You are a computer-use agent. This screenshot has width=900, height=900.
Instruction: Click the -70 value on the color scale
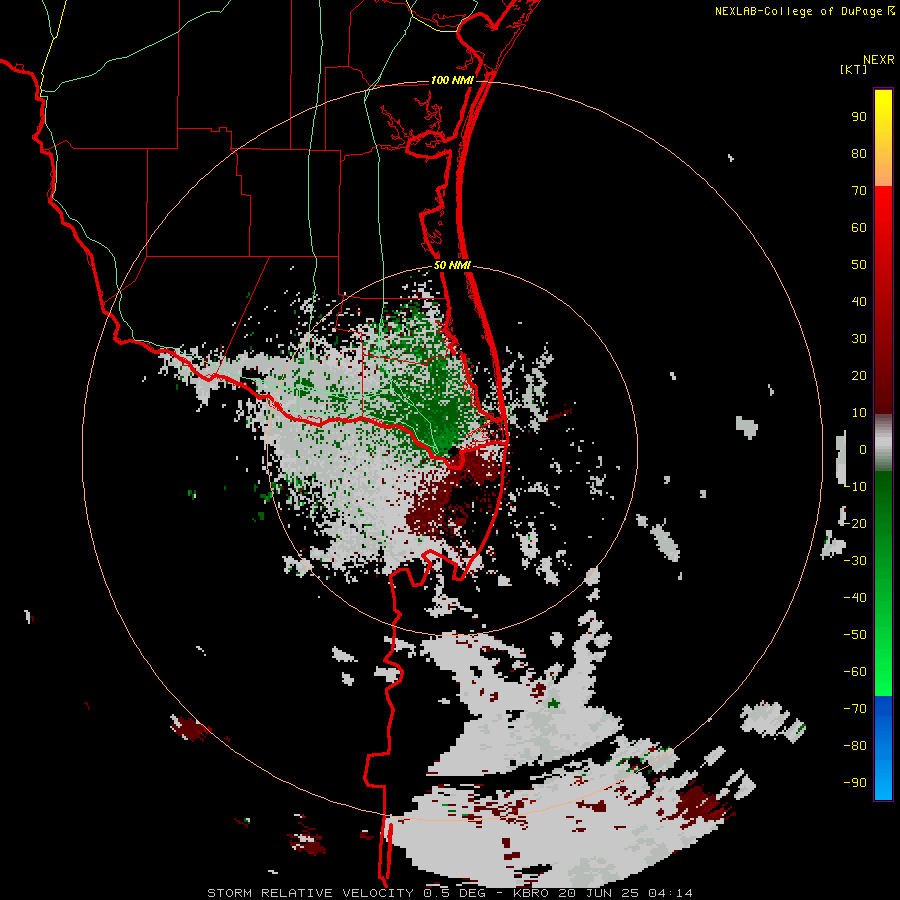(855, 709)
